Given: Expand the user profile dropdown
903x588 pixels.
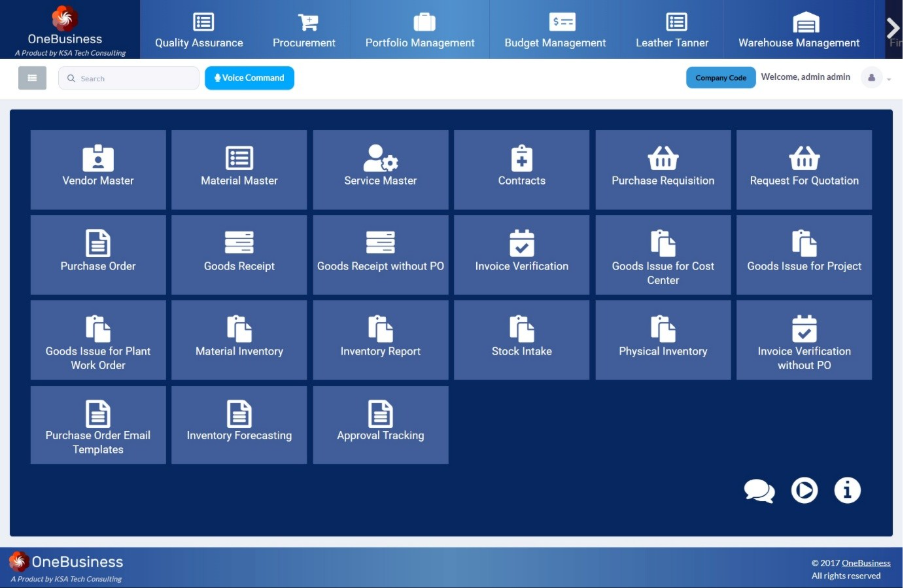Looking at the screenshot, I should (877, 78).
